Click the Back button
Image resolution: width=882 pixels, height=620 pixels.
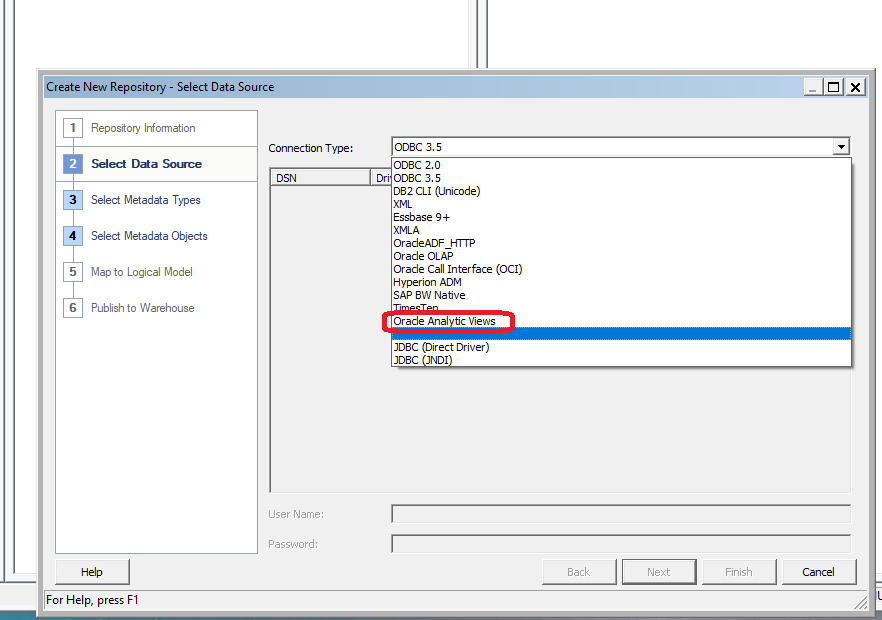coord(579,572)
